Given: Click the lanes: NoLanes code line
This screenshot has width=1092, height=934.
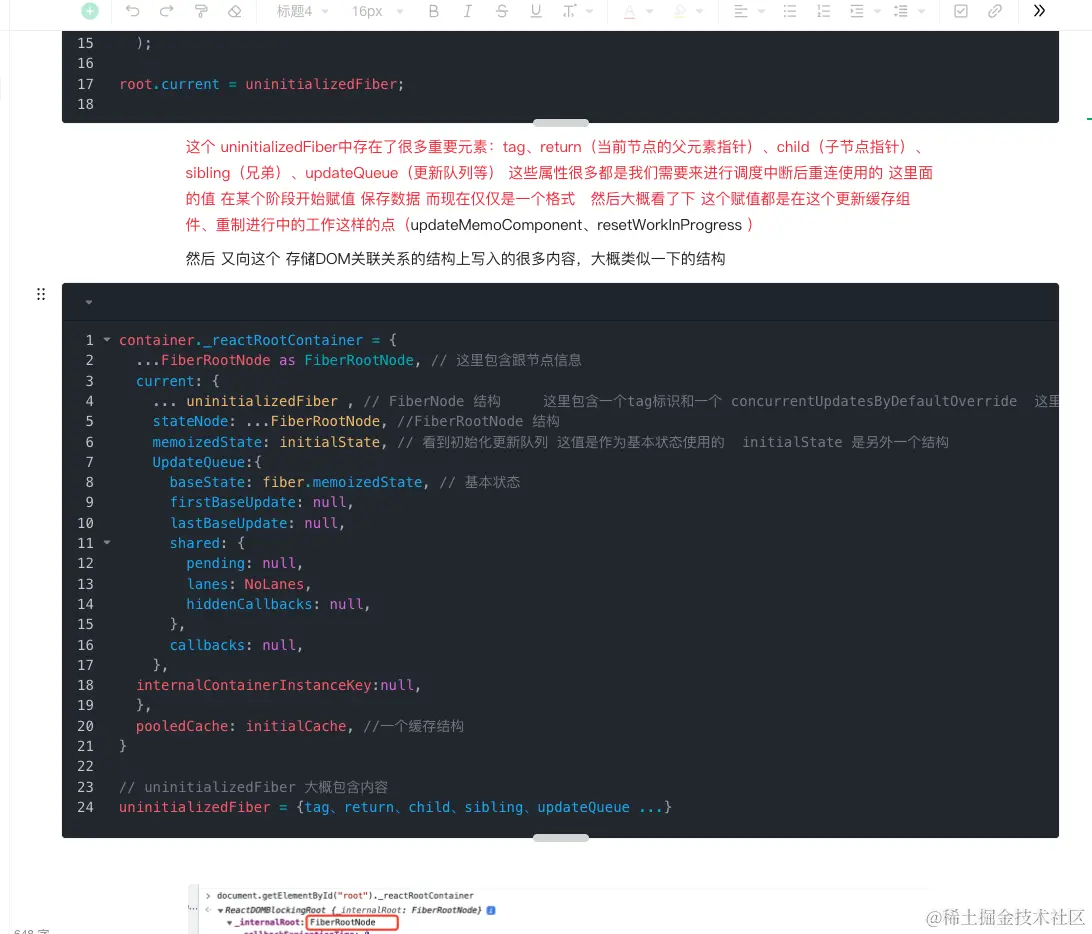Looking at the screenshot, I should [x=249, y=584].
